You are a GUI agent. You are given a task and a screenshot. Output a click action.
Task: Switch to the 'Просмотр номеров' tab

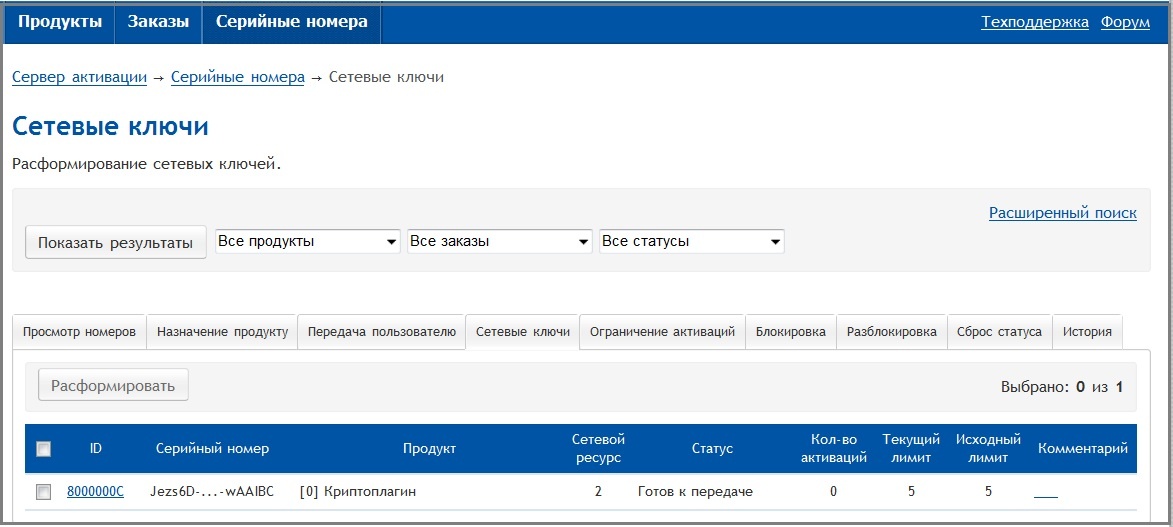[x=79, y=332]
